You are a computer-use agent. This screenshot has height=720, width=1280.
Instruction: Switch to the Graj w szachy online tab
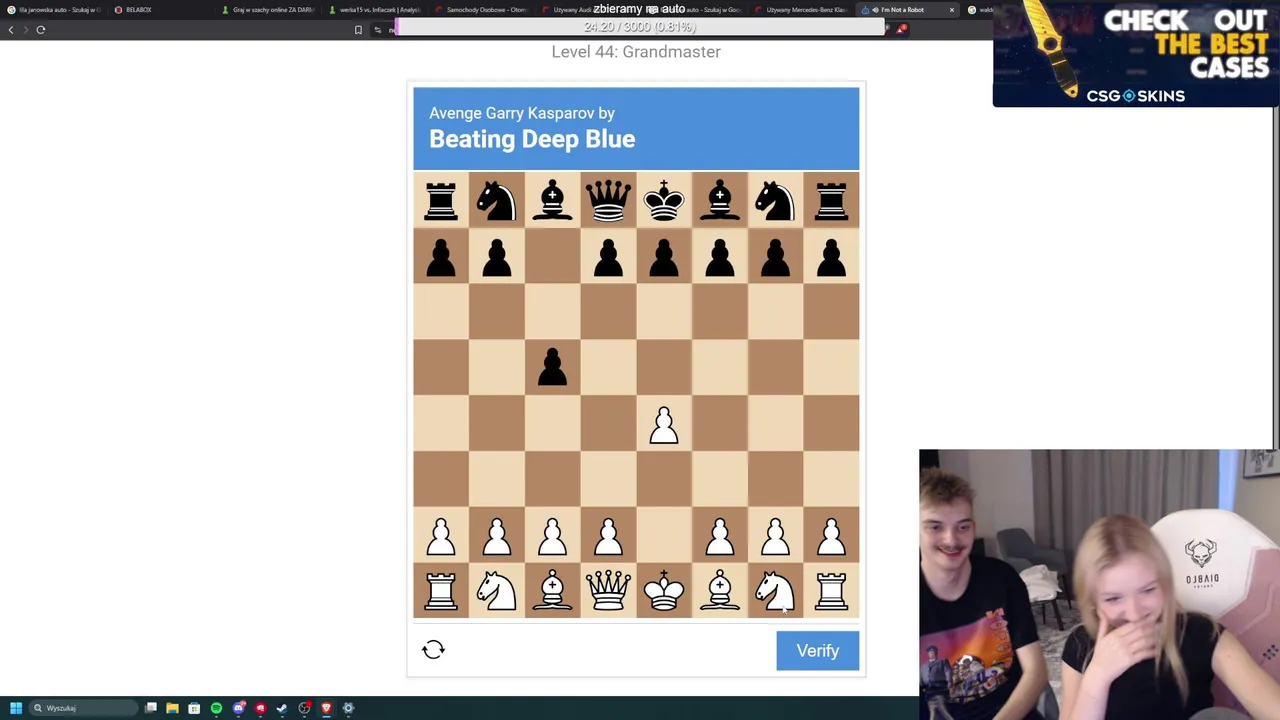click(268, 10)
